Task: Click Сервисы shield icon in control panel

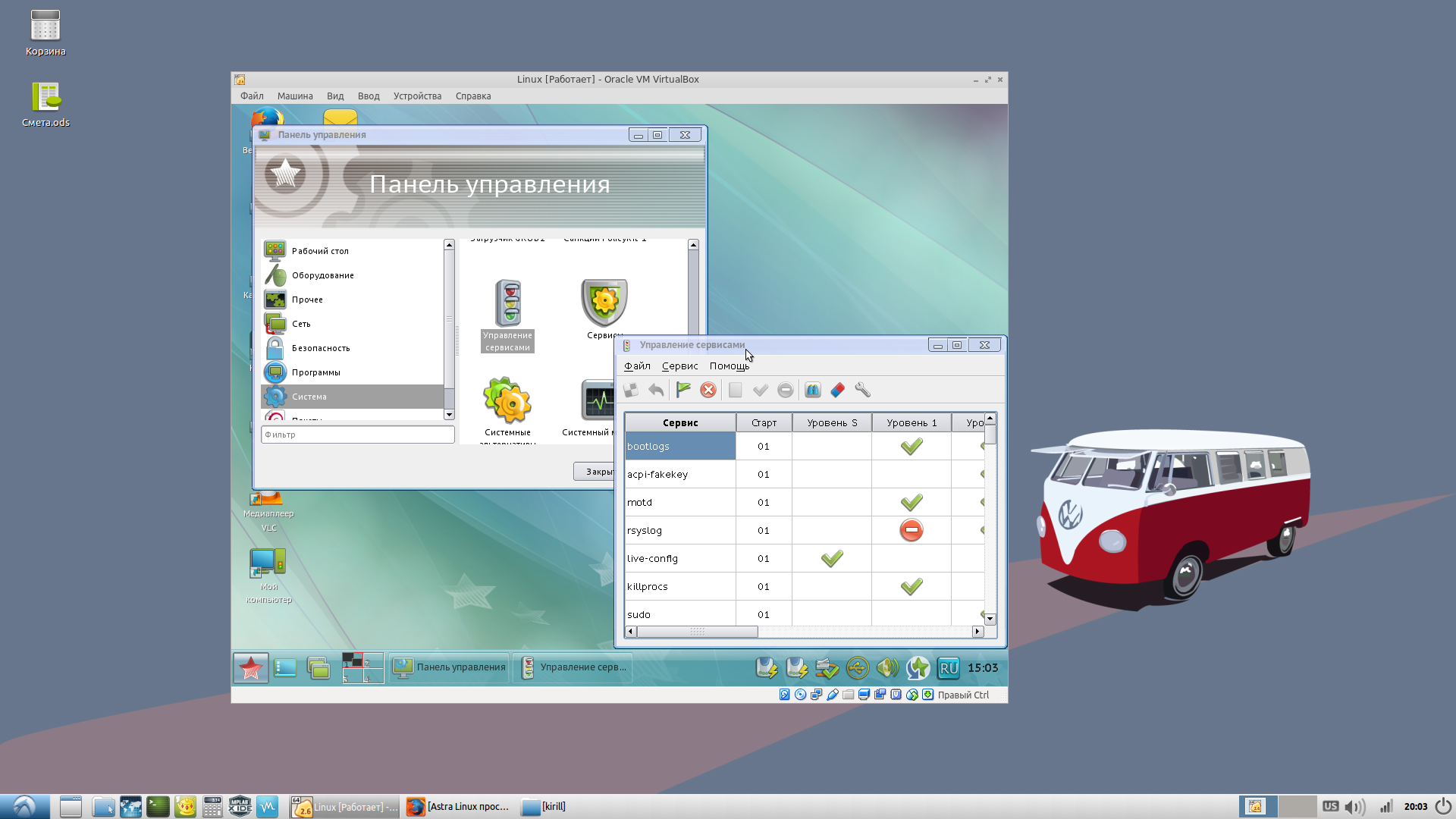Action: pos(604,303)
